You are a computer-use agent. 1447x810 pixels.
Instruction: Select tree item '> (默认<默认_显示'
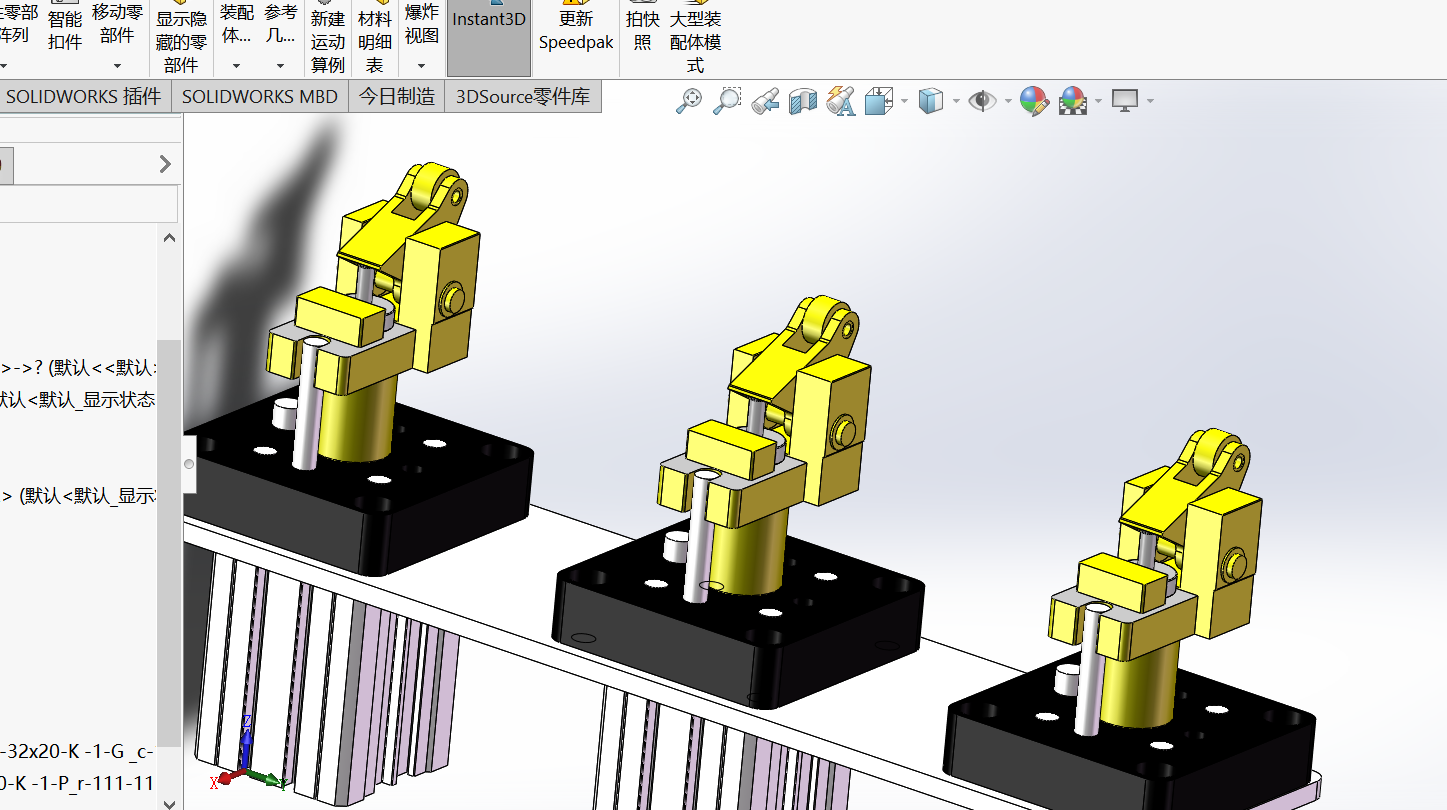[78, 495]
